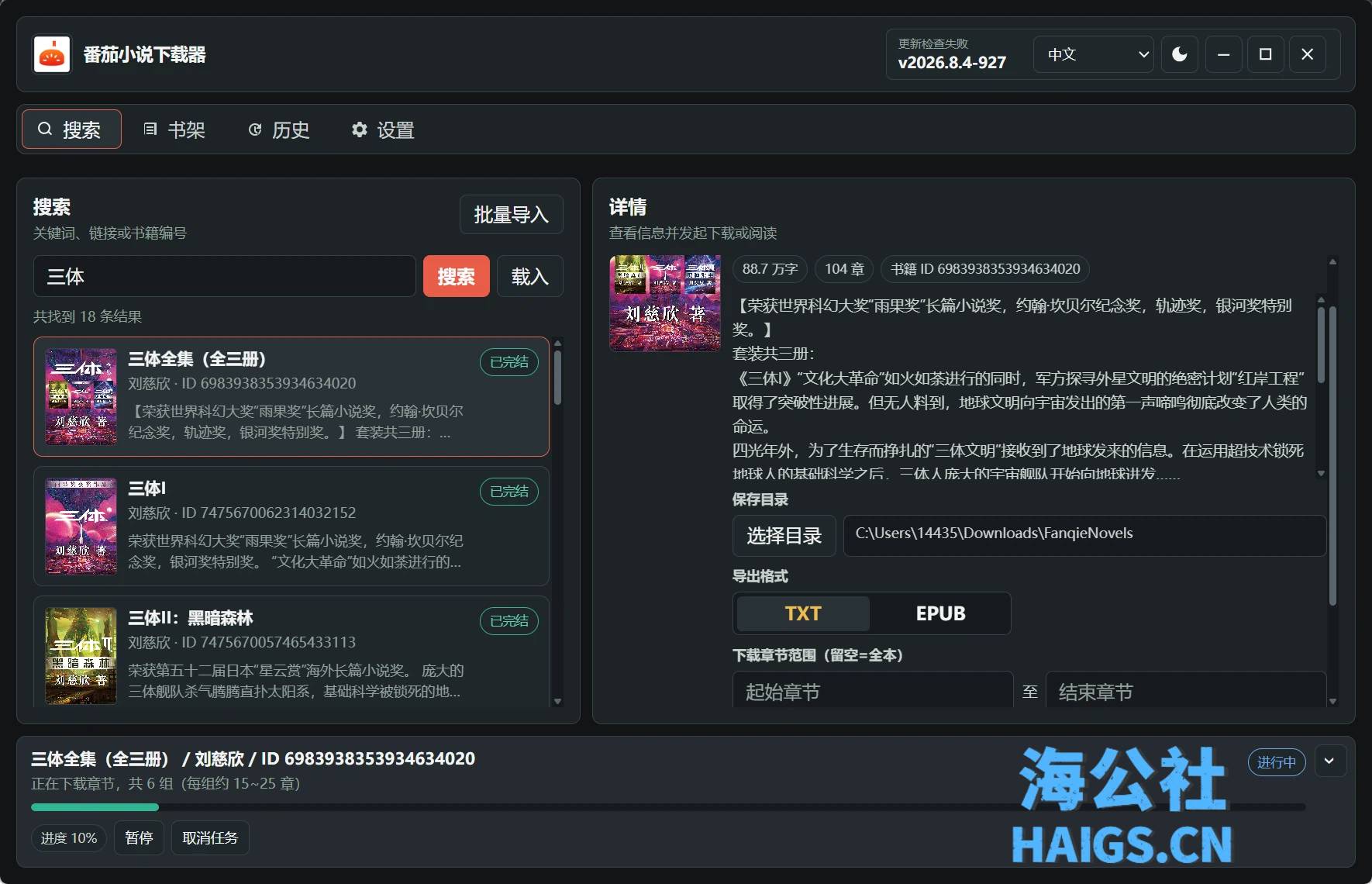
Task: Focus the 起始章节 input field
Action: pos(873,690)
